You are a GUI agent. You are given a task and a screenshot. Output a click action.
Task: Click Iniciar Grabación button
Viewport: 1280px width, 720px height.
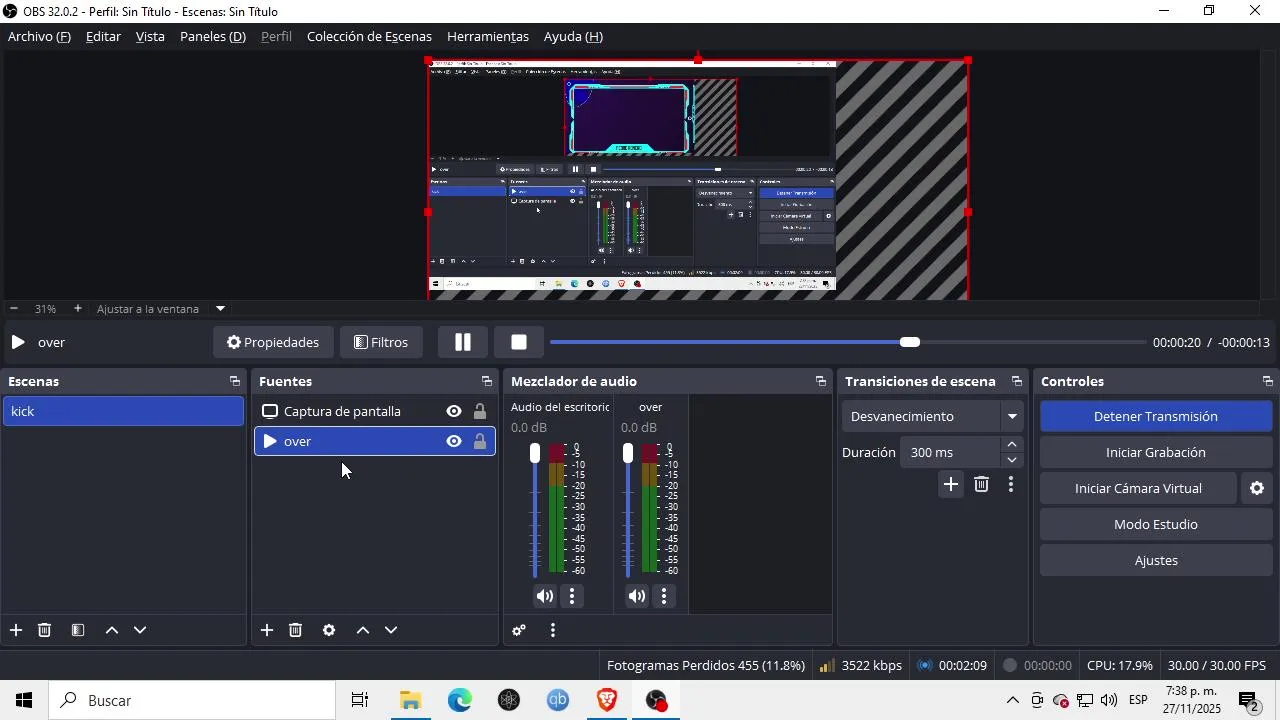coord(1156,452)
